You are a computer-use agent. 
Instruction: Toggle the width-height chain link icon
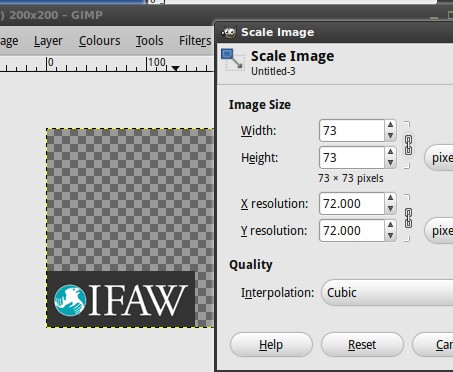(408, 145)
